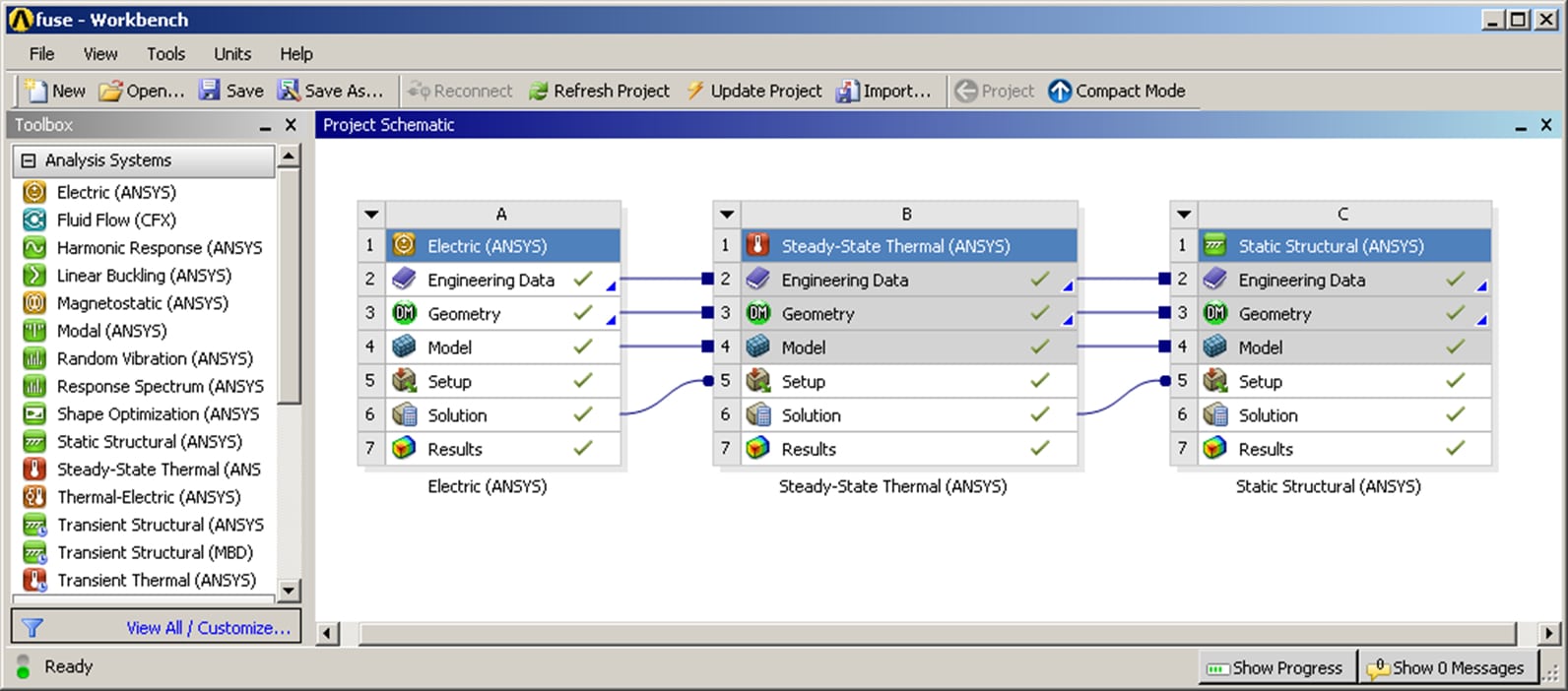Create a New project

click(x=55, y=91)
